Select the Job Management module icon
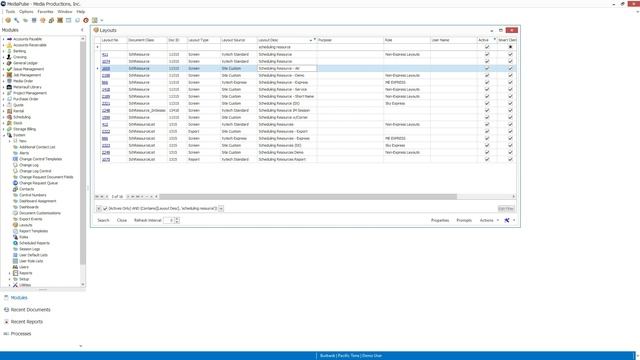This screenshot has width=640, height=360. (9, 75)
